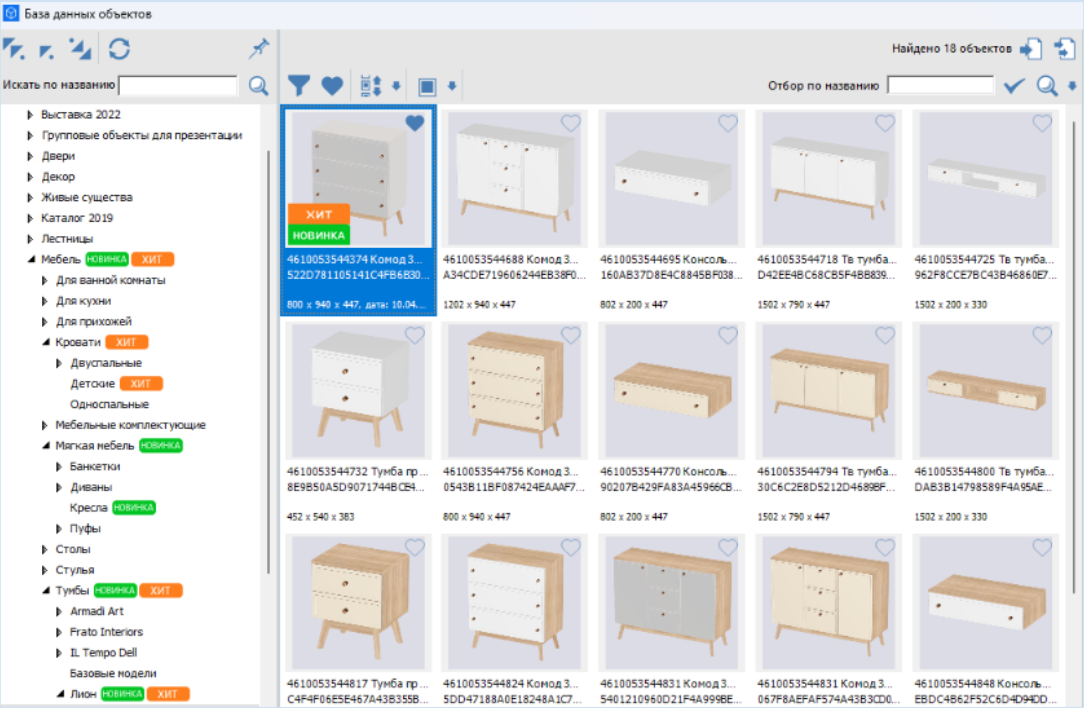1084x708 pixels.
Task: Unfavorite item 4610053544374 with its heart
Action: 415,123
